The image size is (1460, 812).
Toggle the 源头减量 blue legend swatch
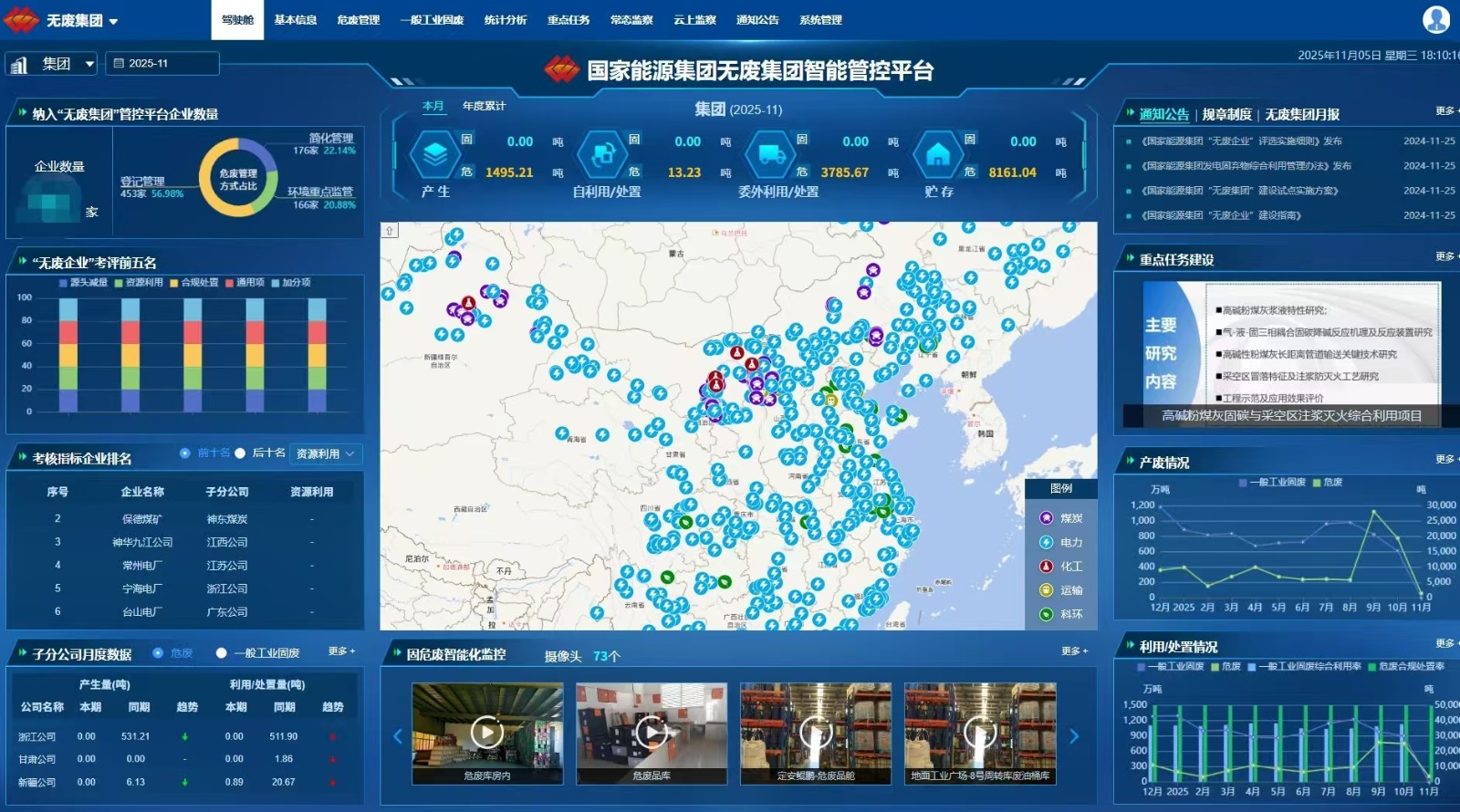64,283
